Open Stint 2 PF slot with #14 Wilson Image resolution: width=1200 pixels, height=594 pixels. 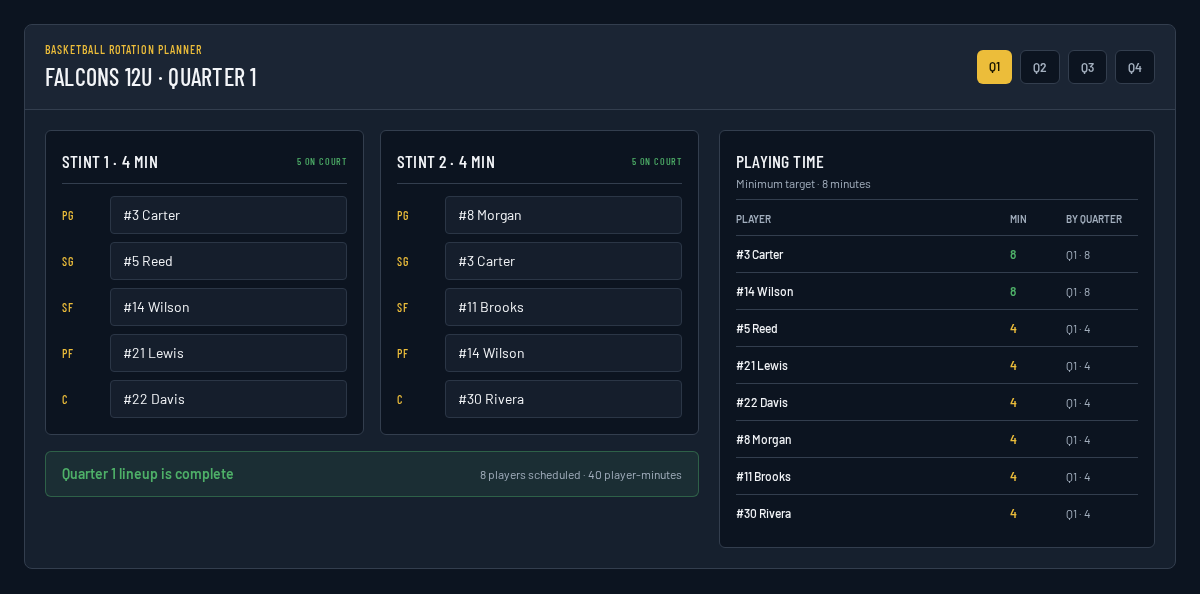click(563, 353)
